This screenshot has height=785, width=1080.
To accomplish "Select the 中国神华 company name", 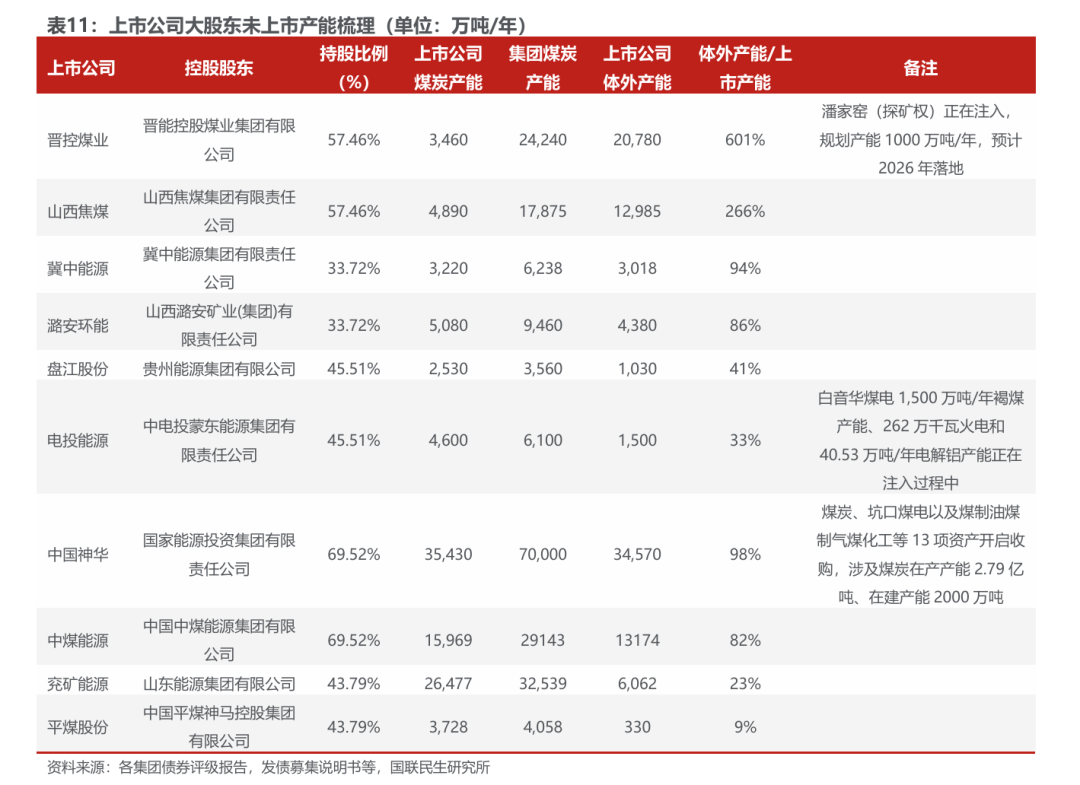I will (78, 554).
